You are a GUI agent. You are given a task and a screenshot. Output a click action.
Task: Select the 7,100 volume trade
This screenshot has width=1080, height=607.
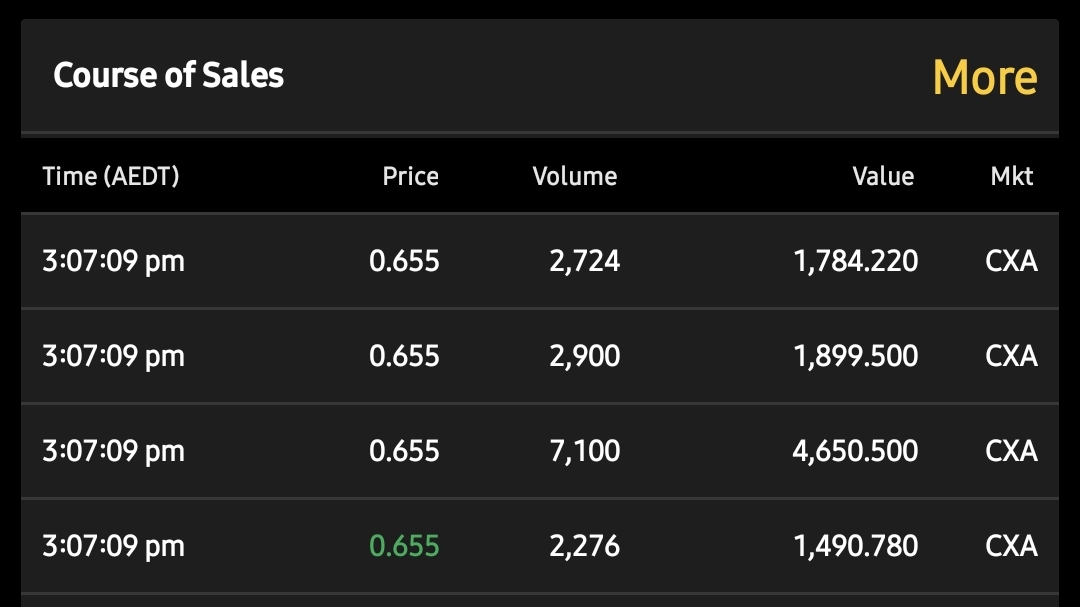tap(585, 451)
